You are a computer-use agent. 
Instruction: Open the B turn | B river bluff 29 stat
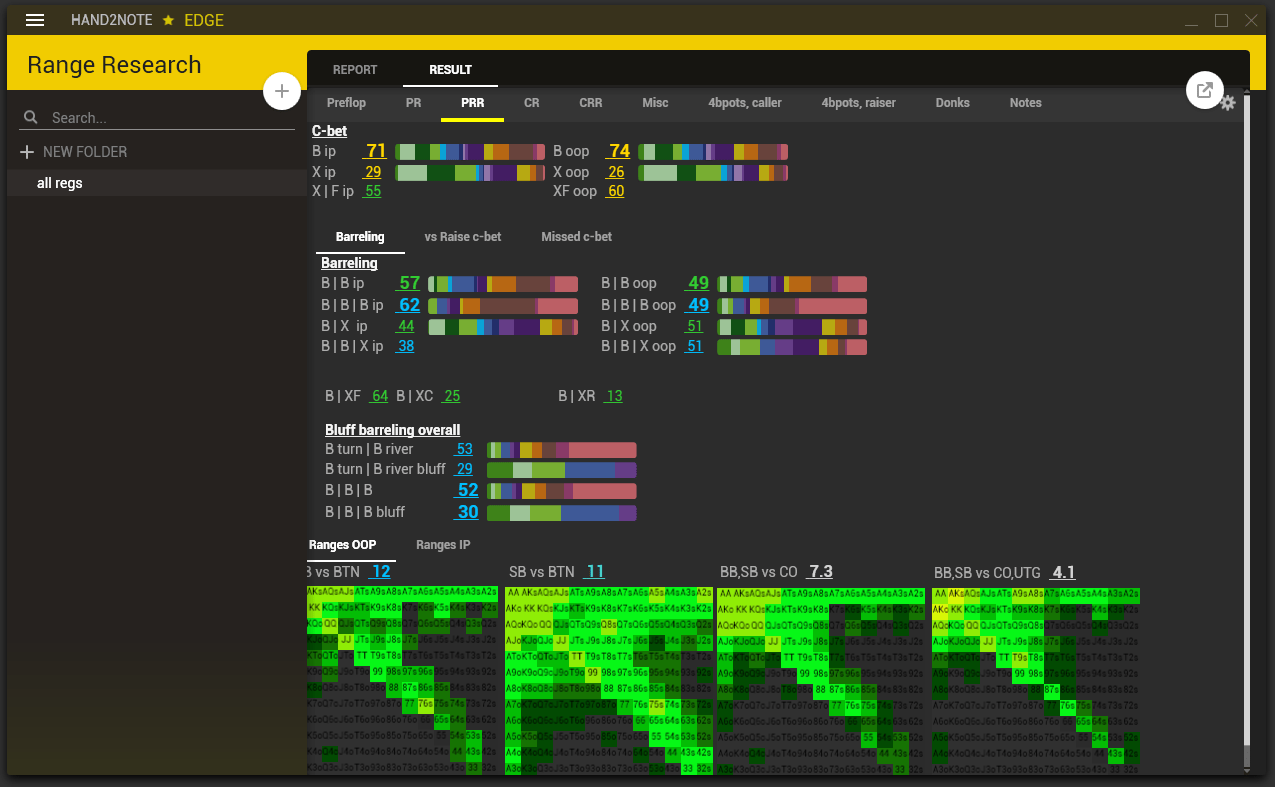coord(464,469)
